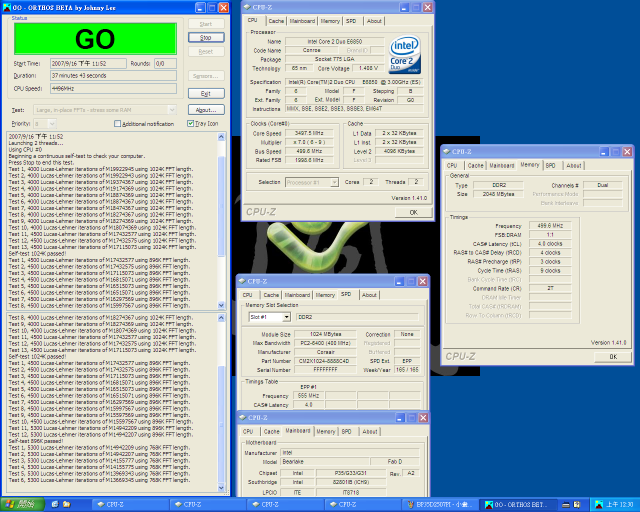Click title bar icon of CPU-Z SPD window
This screenshot has width=640, height=512.
click(x=242, y=281)
